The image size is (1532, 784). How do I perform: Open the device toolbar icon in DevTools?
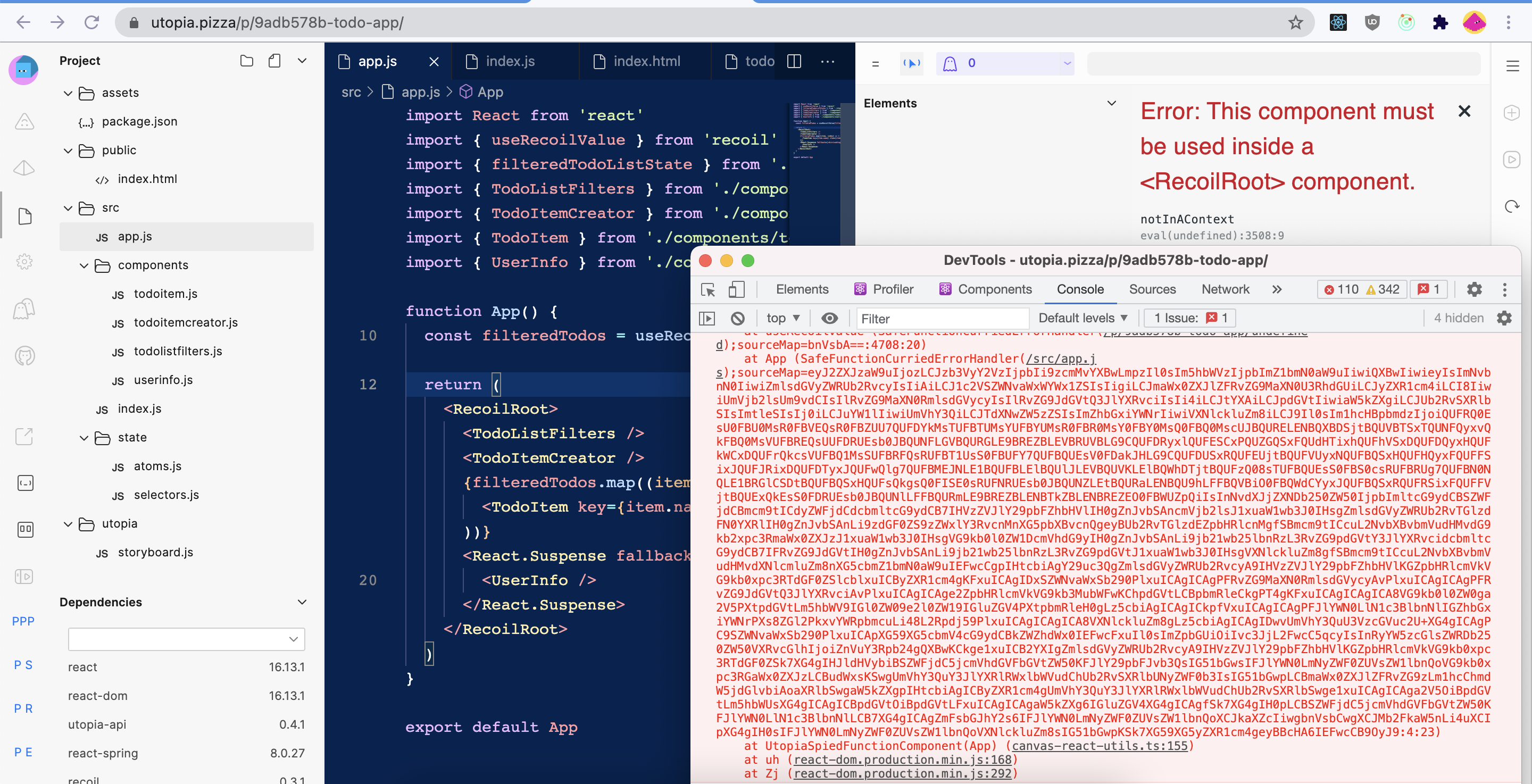736,290
